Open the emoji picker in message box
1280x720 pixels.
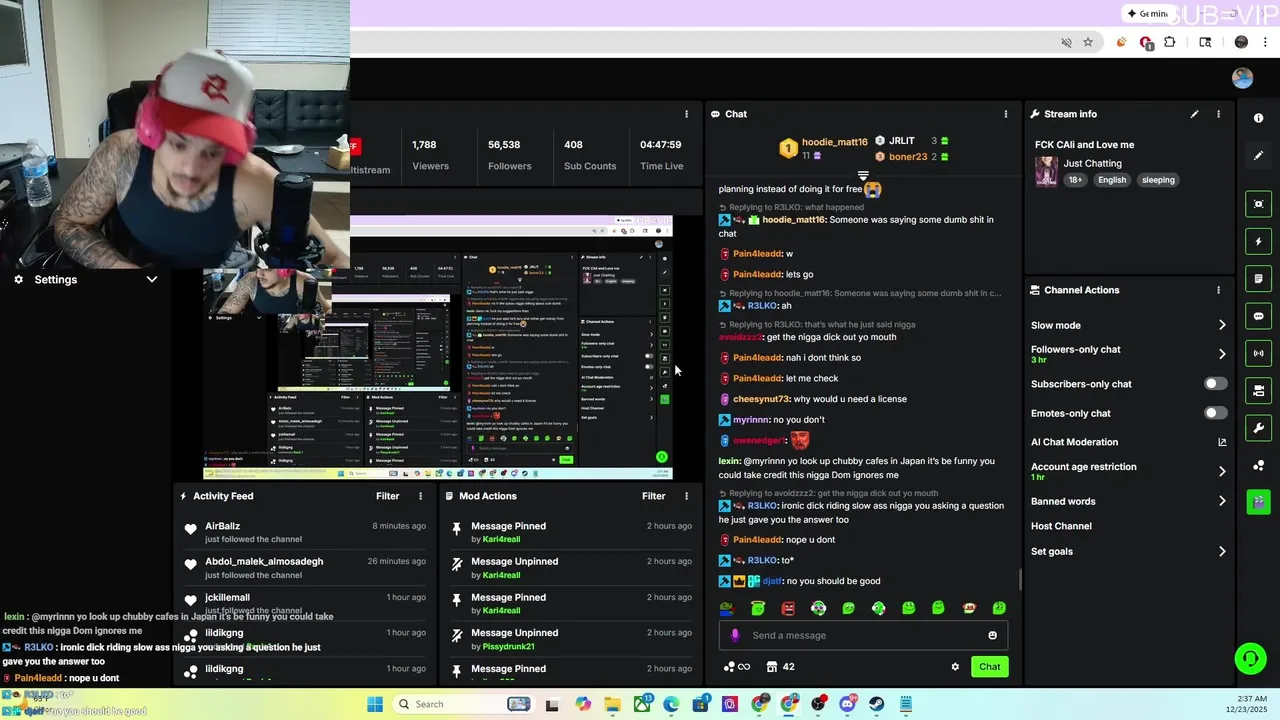992,635
